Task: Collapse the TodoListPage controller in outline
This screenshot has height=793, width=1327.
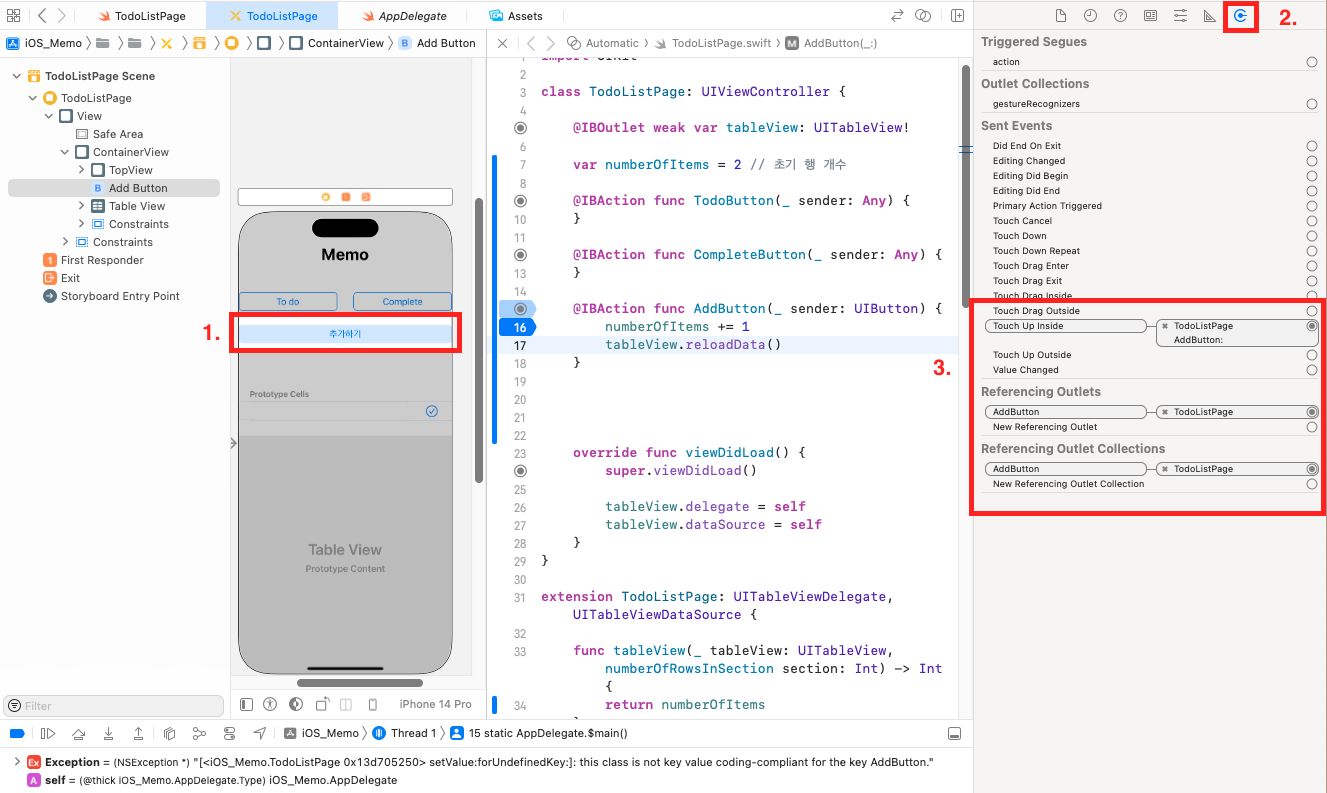Action: tap(33, 98)
